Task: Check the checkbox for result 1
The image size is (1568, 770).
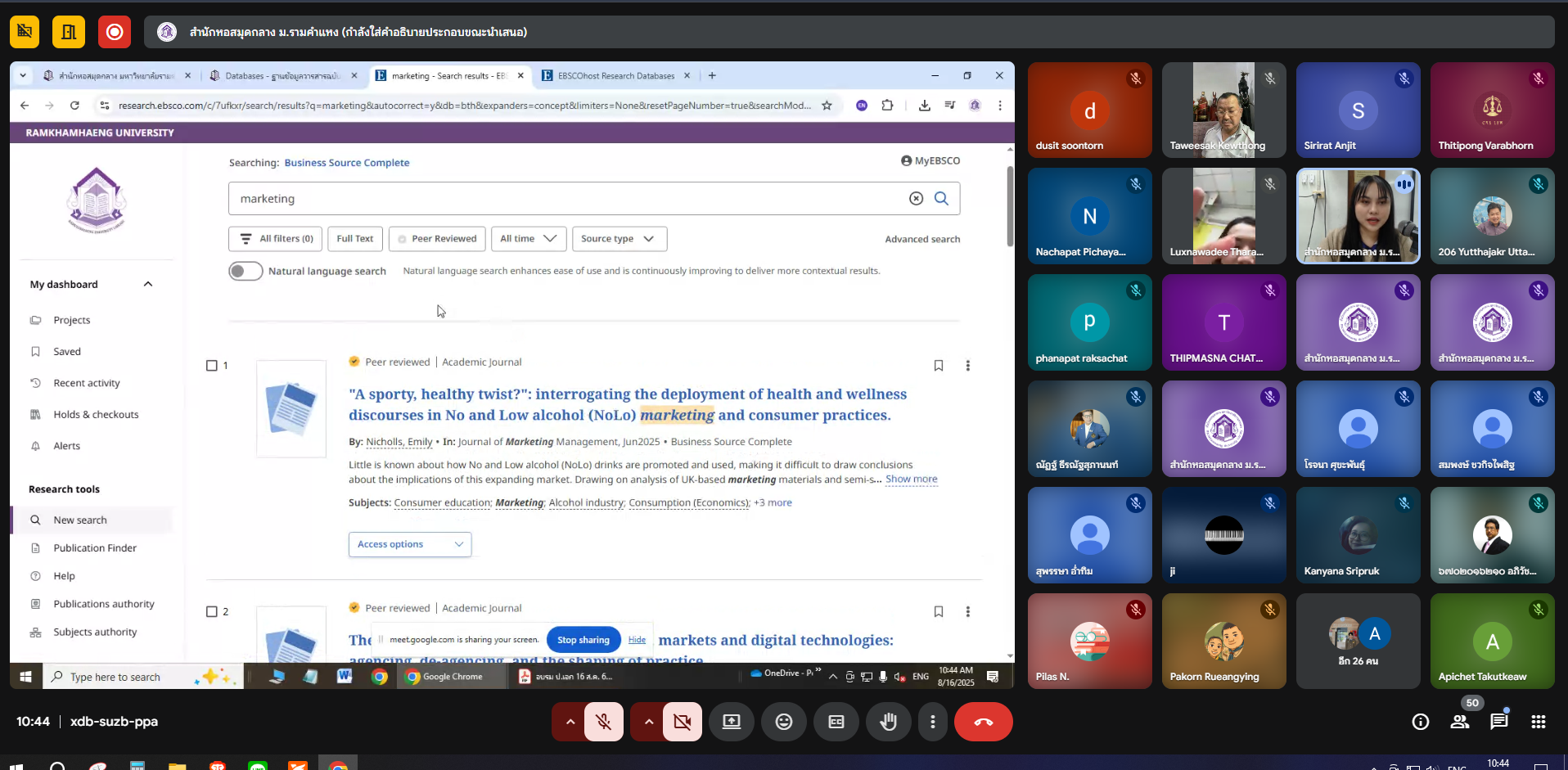Action: click(x=212, y=366)
